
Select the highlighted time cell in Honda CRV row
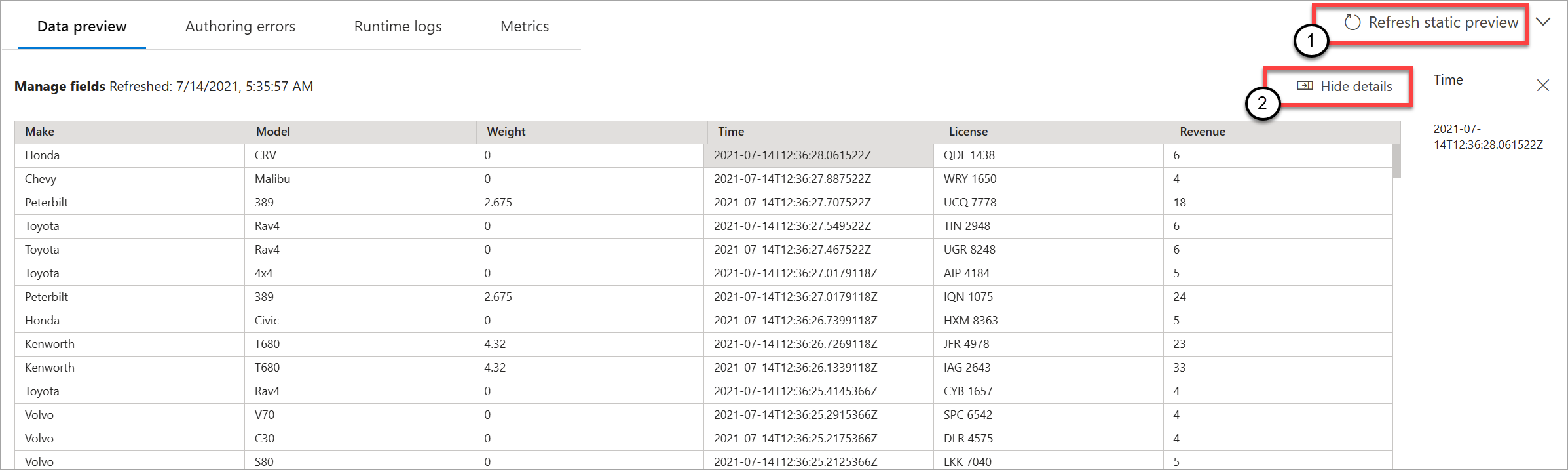tap(792, 155)
